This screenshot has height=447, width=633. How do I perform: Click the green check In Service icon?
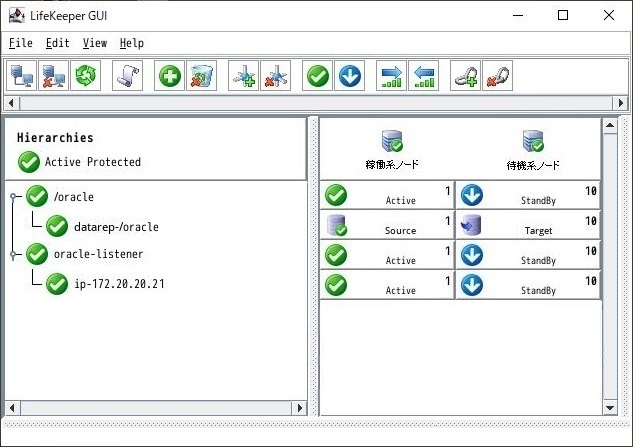(x=318, y=76)
